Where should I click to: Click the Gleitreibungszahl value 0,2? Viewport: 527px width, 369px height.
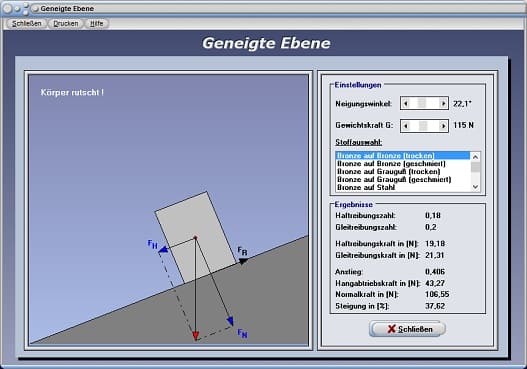pyautogui.click(x=431, y=227)
